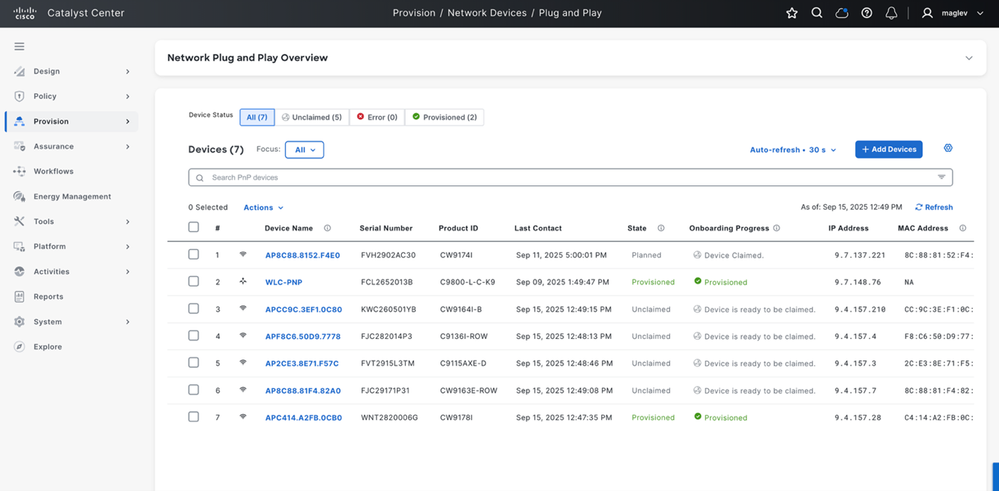
Task: Select the All (7) status tab
Action: (x=257, y=117)
